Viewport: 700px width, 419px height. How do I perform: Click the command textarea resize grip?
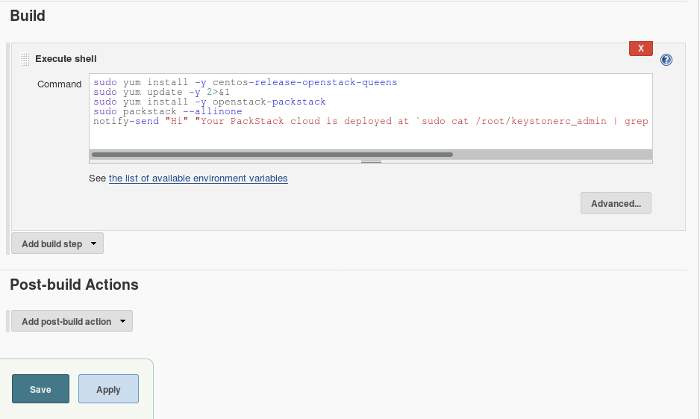pyautogui.click(x=371, y=162)
